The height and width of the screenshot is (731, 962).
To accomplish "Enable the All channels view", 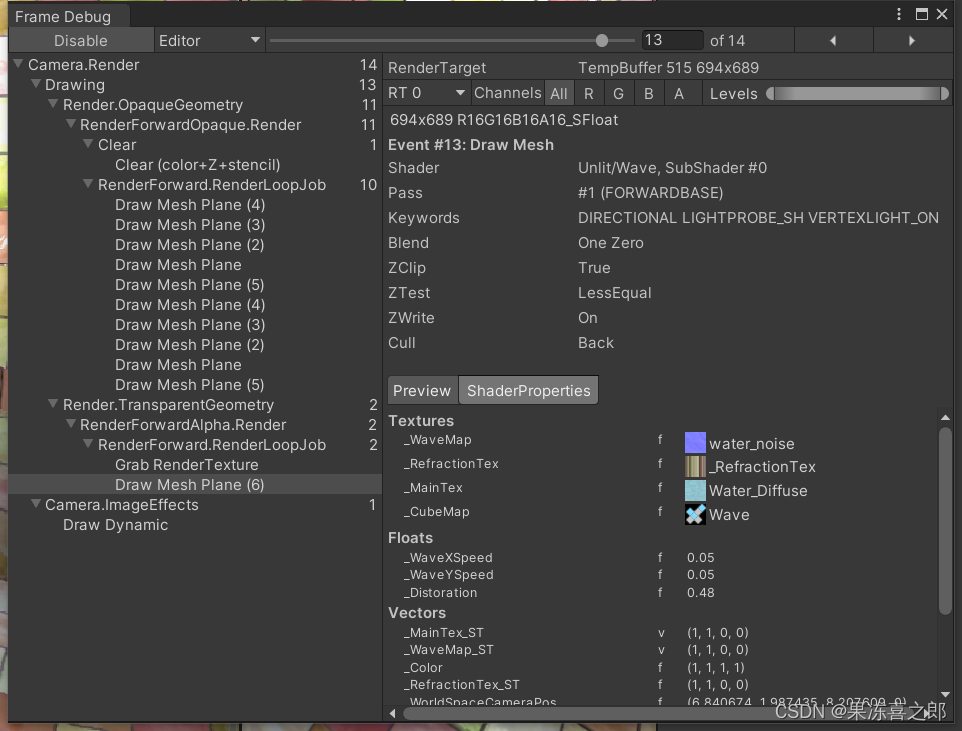I will [x=559, y=92].
